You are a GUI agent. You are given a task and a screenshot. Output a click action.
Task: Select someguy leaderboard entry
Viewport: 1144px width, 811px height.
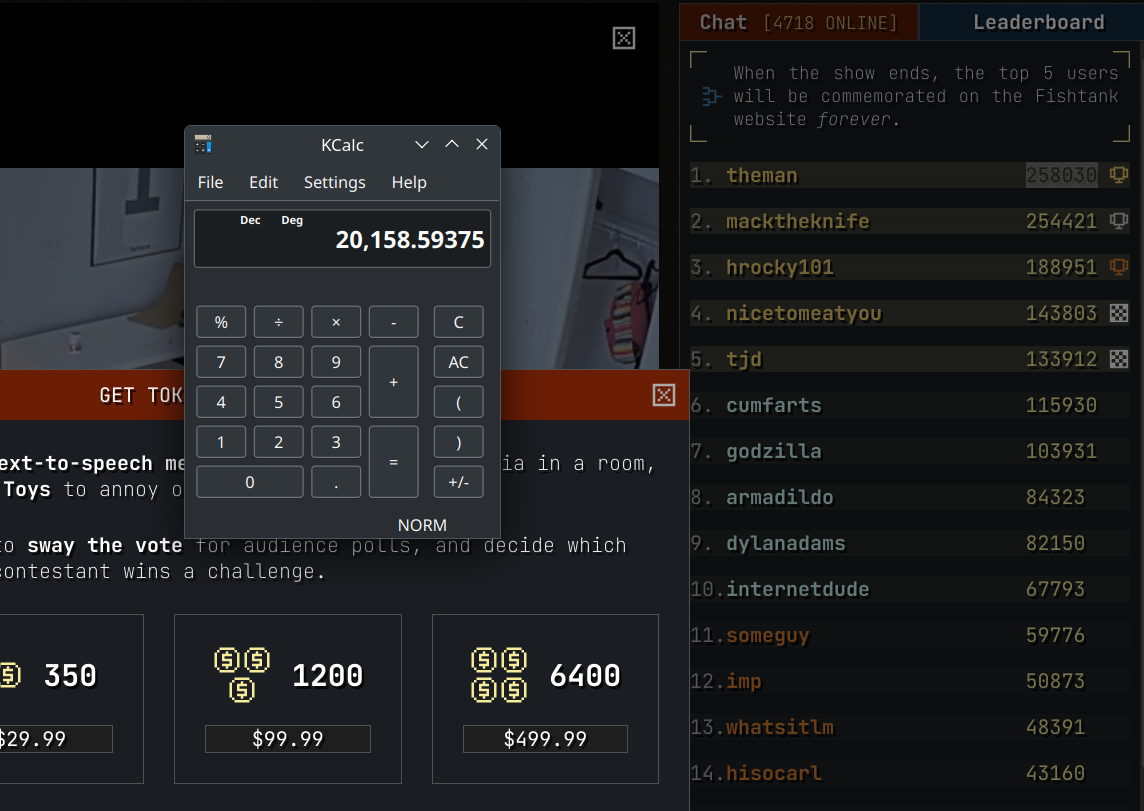pos(910,635)
